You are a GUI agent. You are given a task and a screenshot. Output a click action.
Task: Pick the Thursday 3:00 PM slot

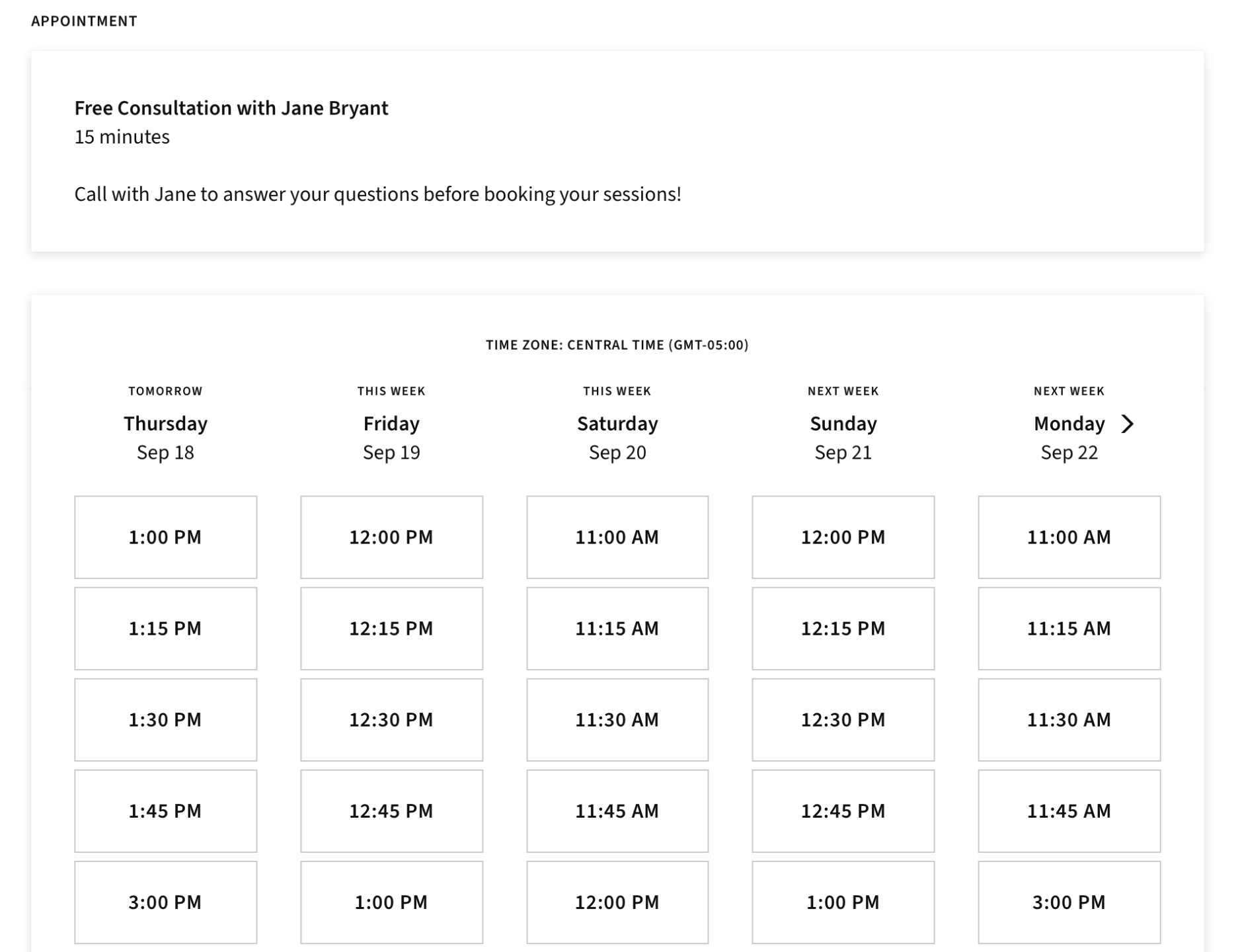(x=165, y=902)
